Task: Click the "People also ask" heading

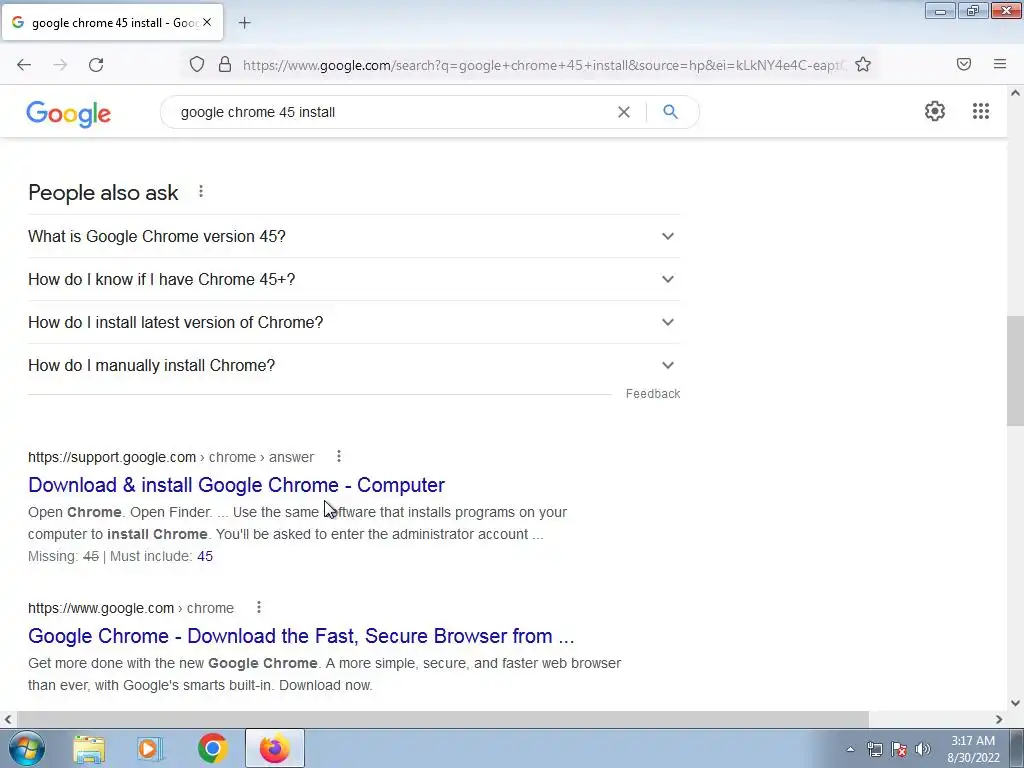Action: tap(103, 193)
